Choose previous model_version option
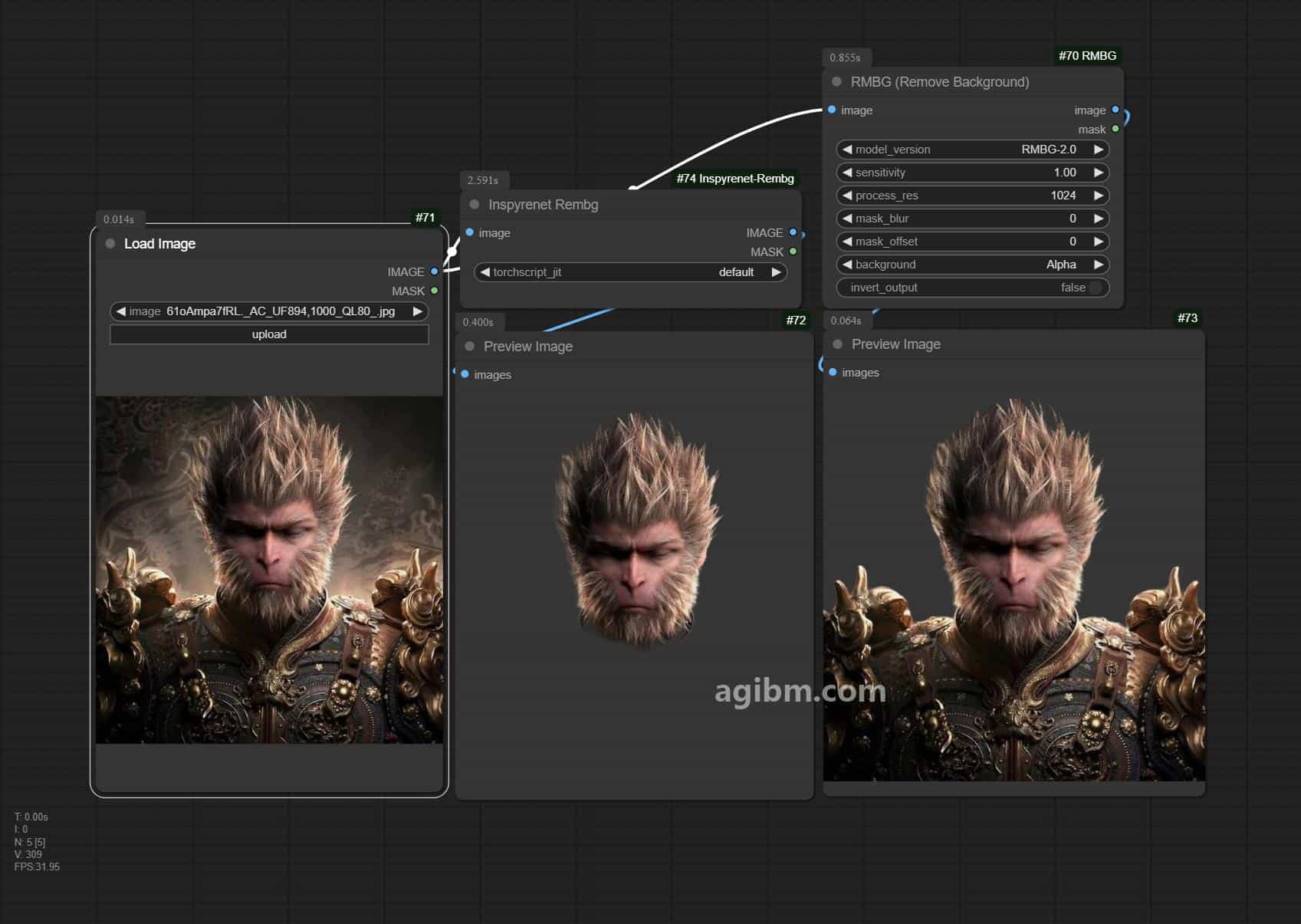The image size is (1301, 924). (x=847, y=150)
